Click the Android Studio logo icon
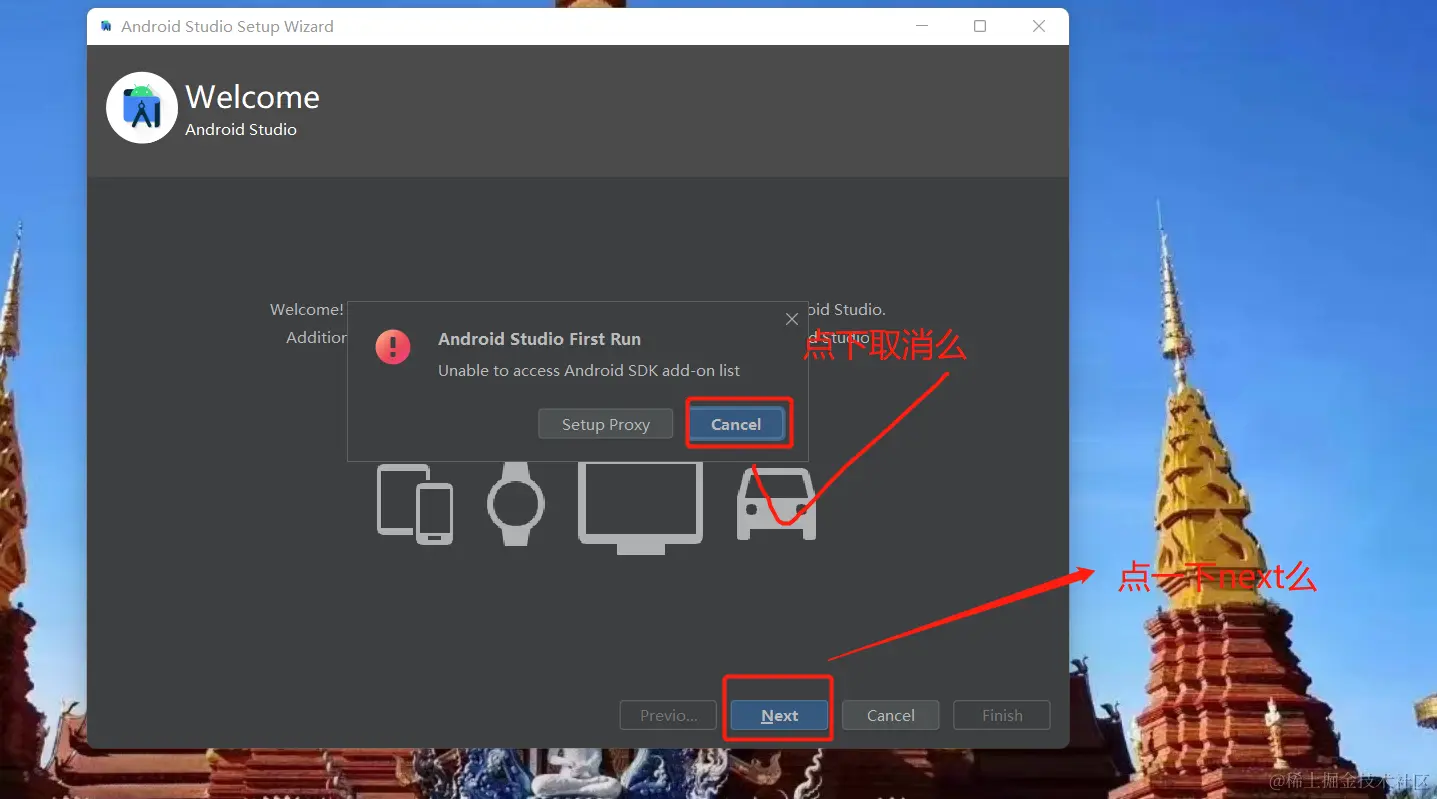 click(142, 108)
